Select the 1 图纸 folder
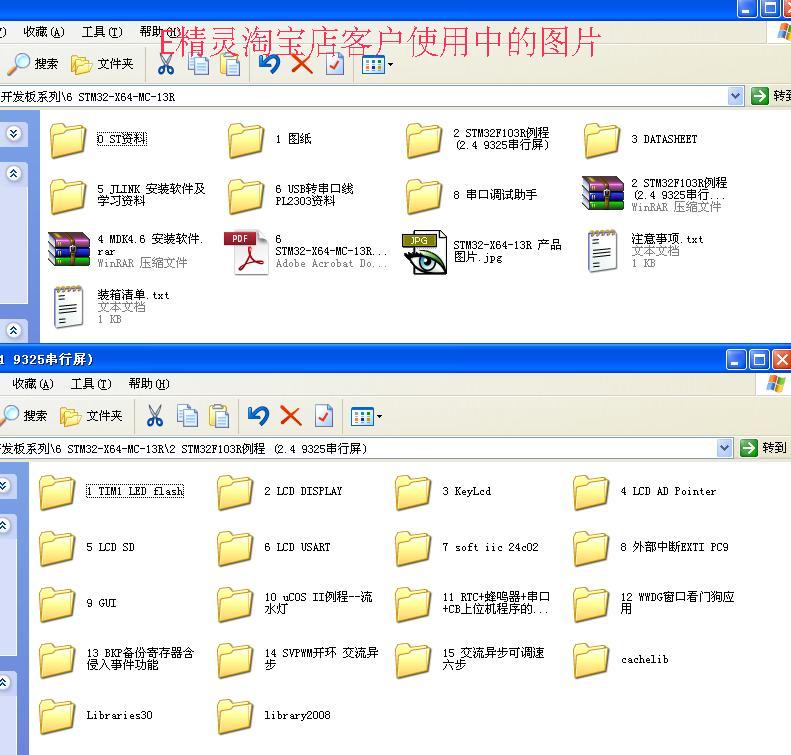791x755 pixels. (269, 140)
